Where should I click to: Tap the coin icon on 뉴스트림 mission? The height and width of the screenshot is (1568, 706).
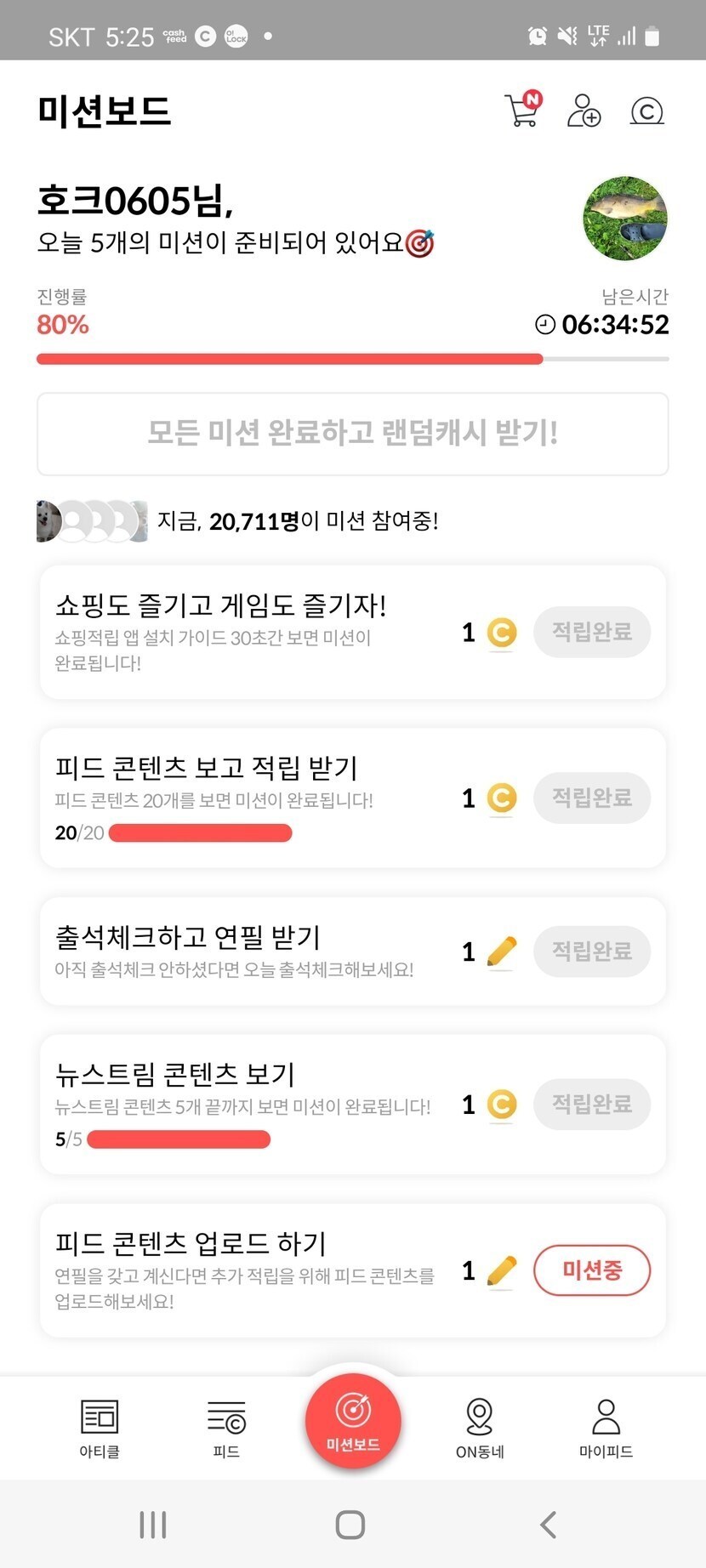click(502, 1105)
